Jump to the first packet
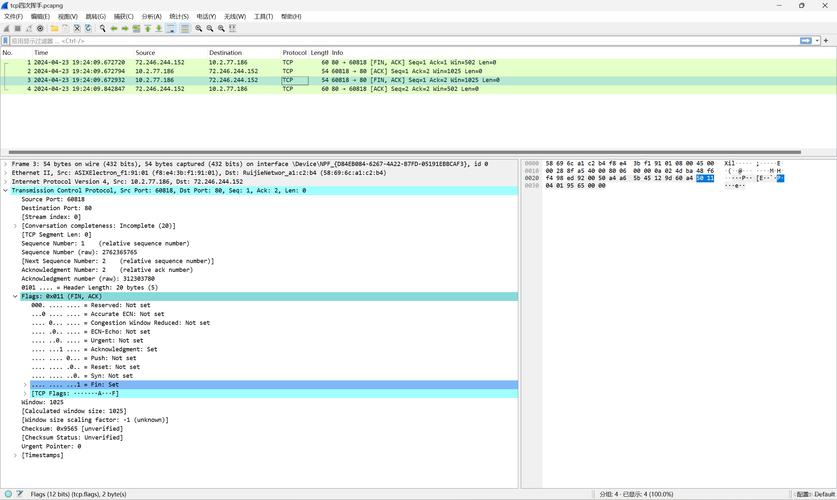The height and width of the screenshot is (500, 837). point(147,28)
